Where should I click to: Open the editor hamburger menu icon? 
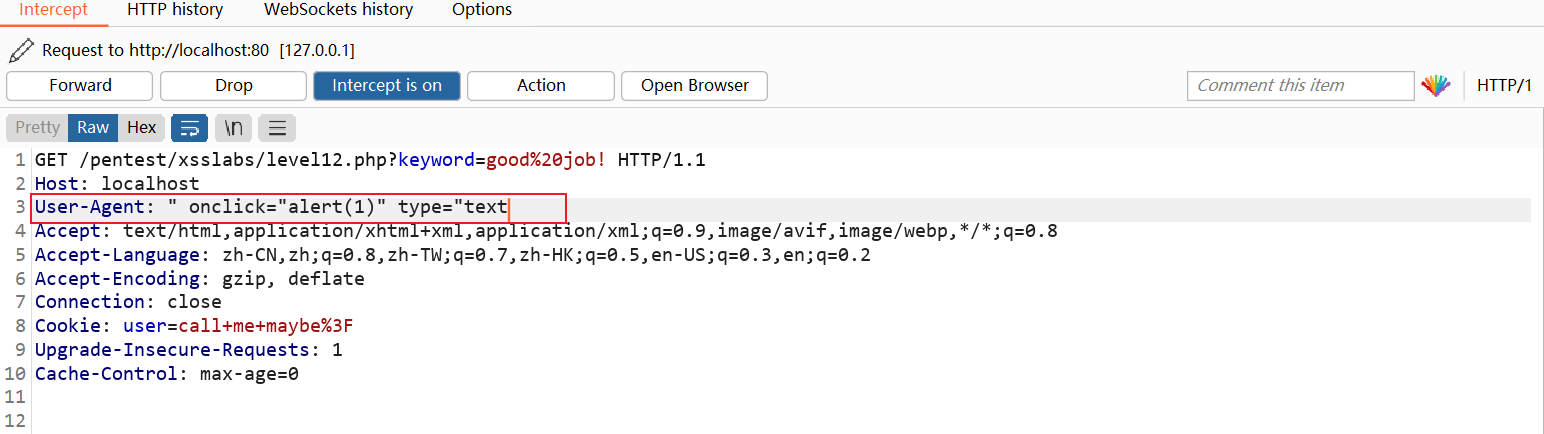click(x=277, y=128)
